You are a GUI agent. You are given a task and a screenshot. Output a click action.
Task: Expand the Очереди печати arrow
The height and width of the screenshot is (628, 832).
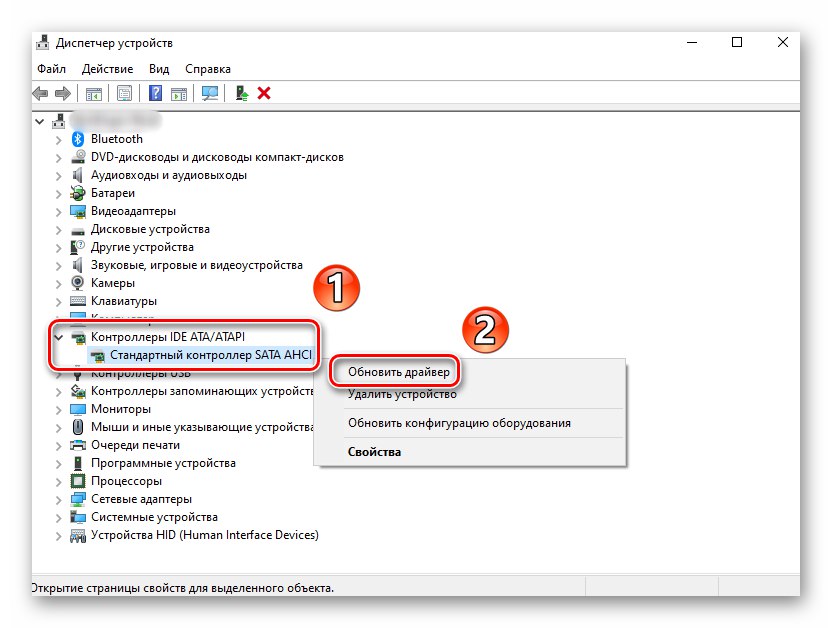pyautogui.click(x=58, y=446)
